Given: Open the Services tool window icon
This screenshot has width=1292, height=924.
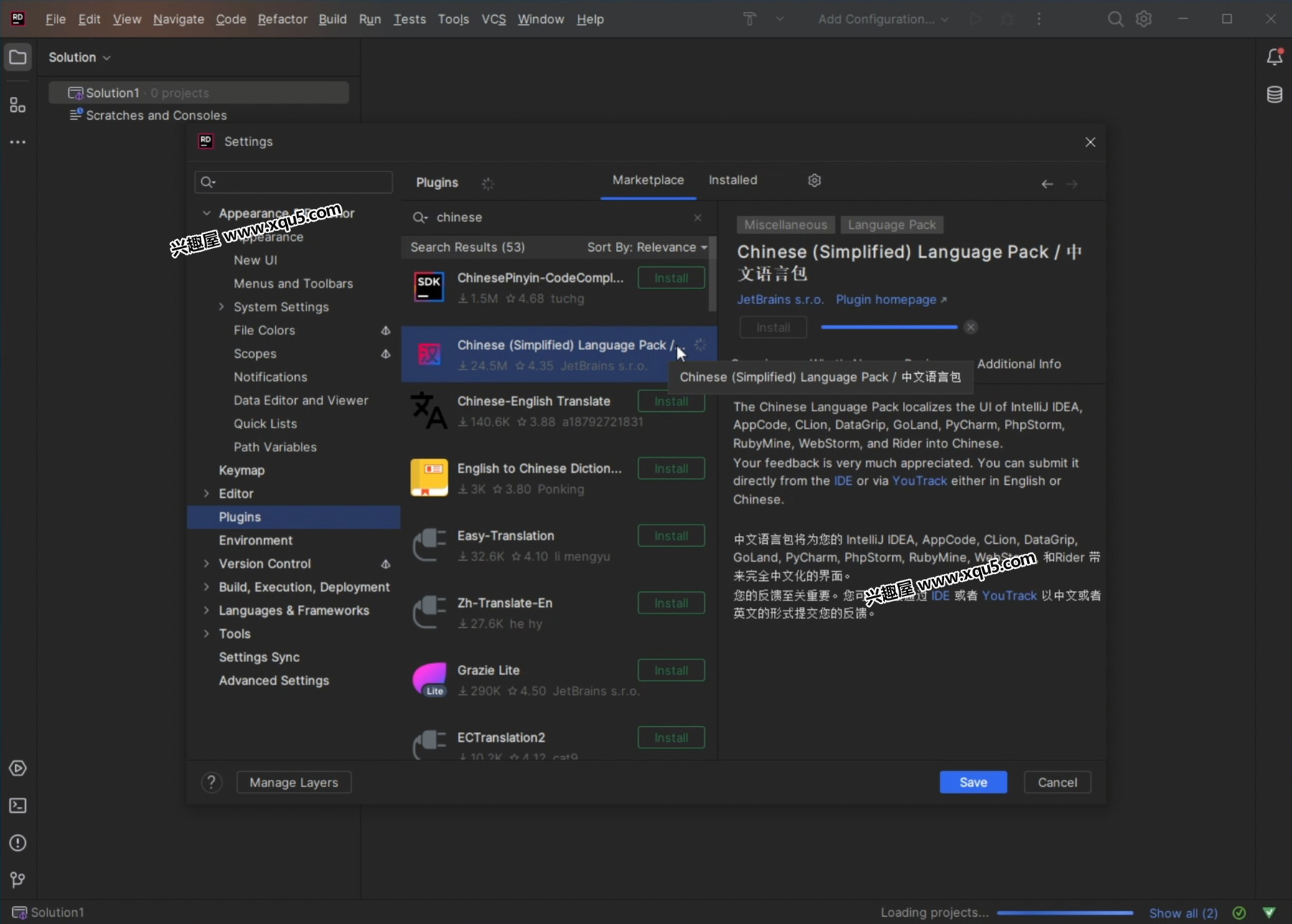Looking at the screenshot, I should pyautogui.click(x=18, y=769).
